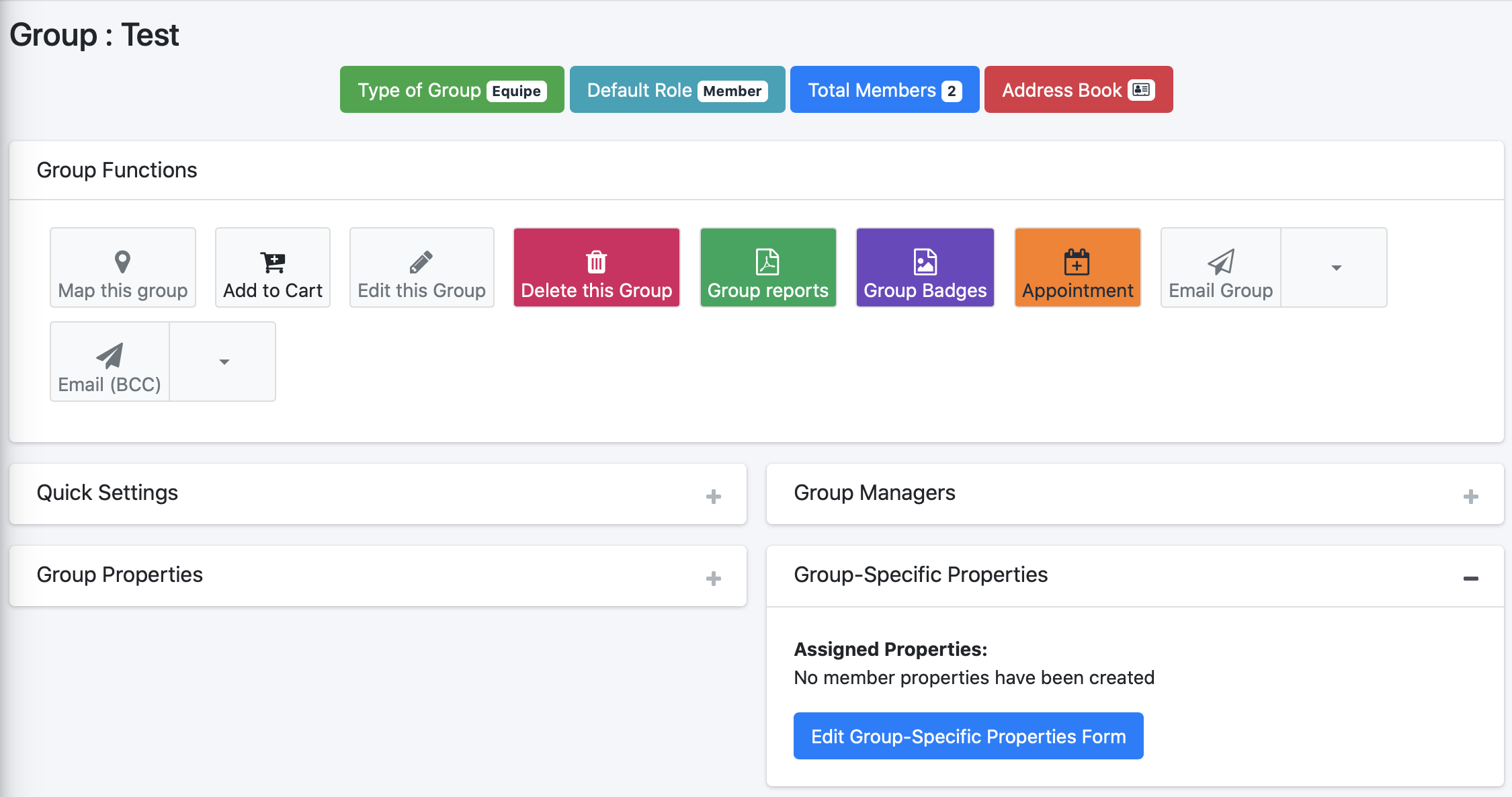Click the Type of Group Equipe label

(x=452, y=89)
